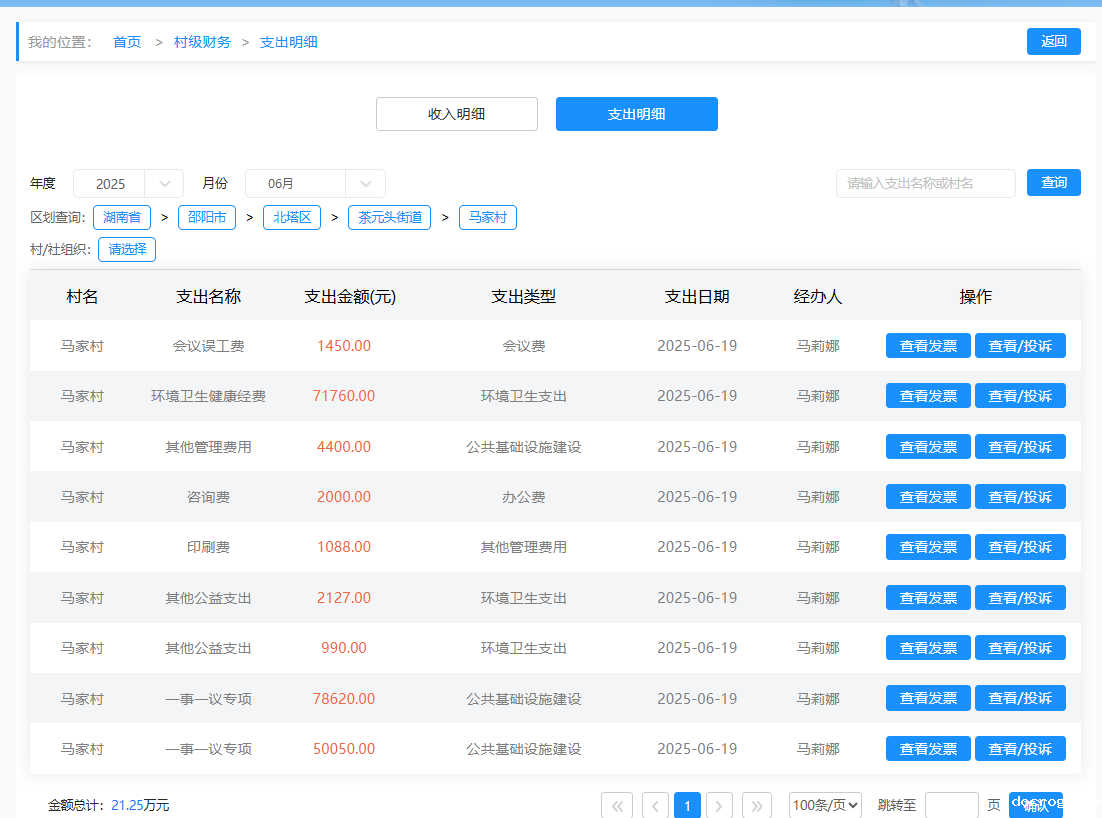Switch to the 收入明细 tab
Screen dimensions: 1102x818
click(456, 114)
